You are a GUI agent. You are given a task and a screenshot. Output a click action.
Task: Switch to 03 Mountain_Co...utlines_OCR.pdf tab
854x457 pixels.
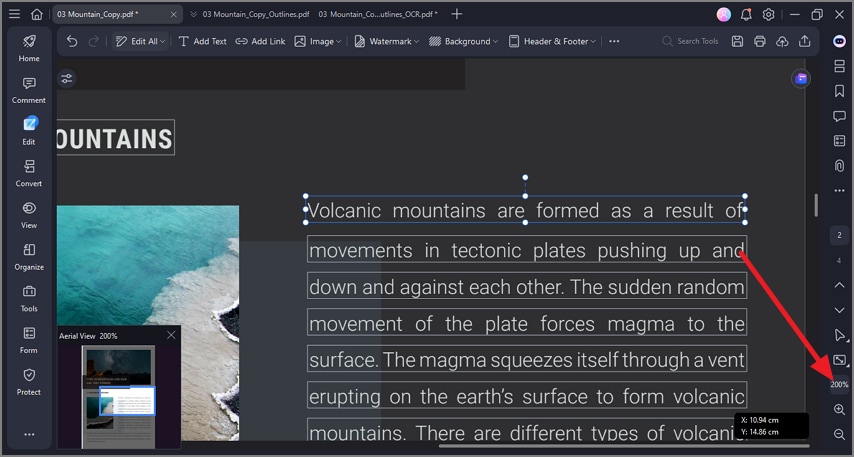click(x=378, y=14)
